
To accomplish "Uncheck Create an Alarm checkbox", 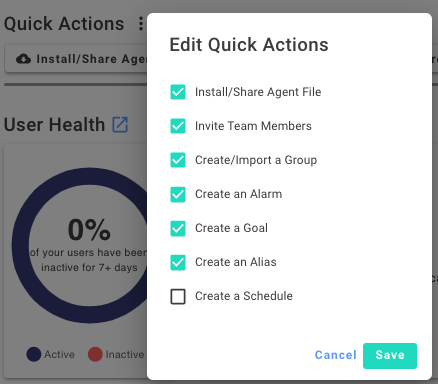I will point(178,194).
